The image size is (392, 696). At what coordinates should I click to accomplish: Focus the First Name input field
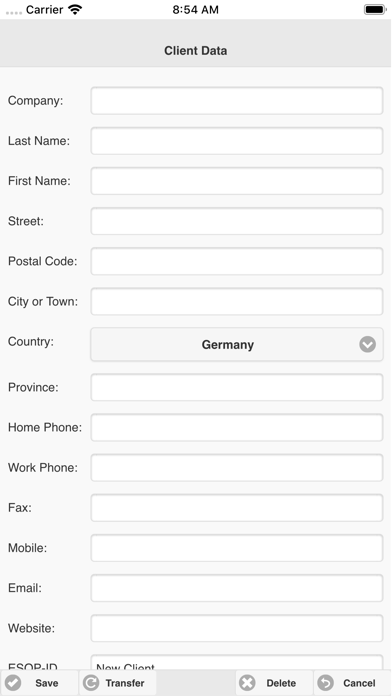237,181
